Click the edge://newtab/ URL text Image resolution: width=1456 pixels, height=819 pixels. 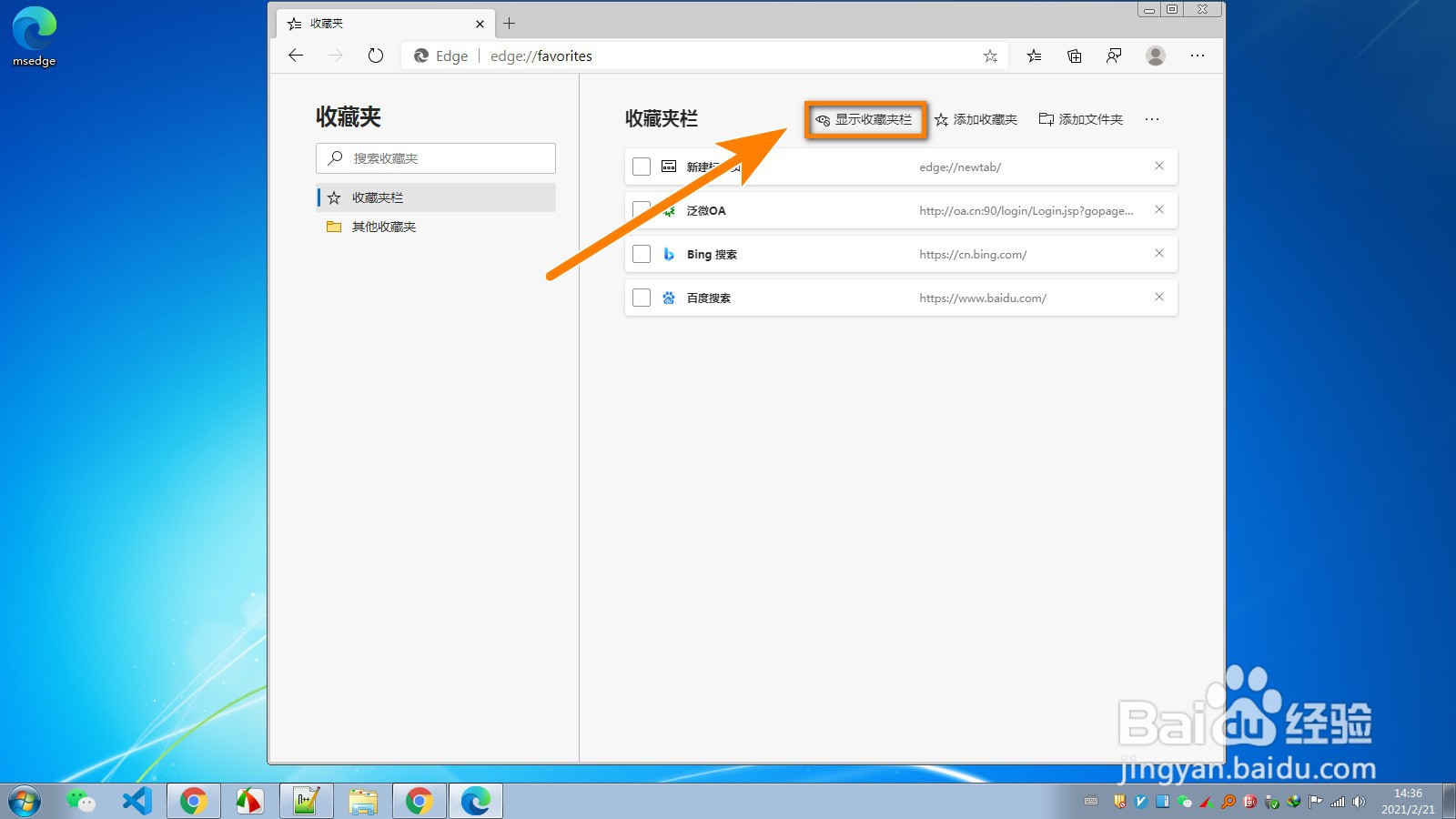tap(960, 167)
